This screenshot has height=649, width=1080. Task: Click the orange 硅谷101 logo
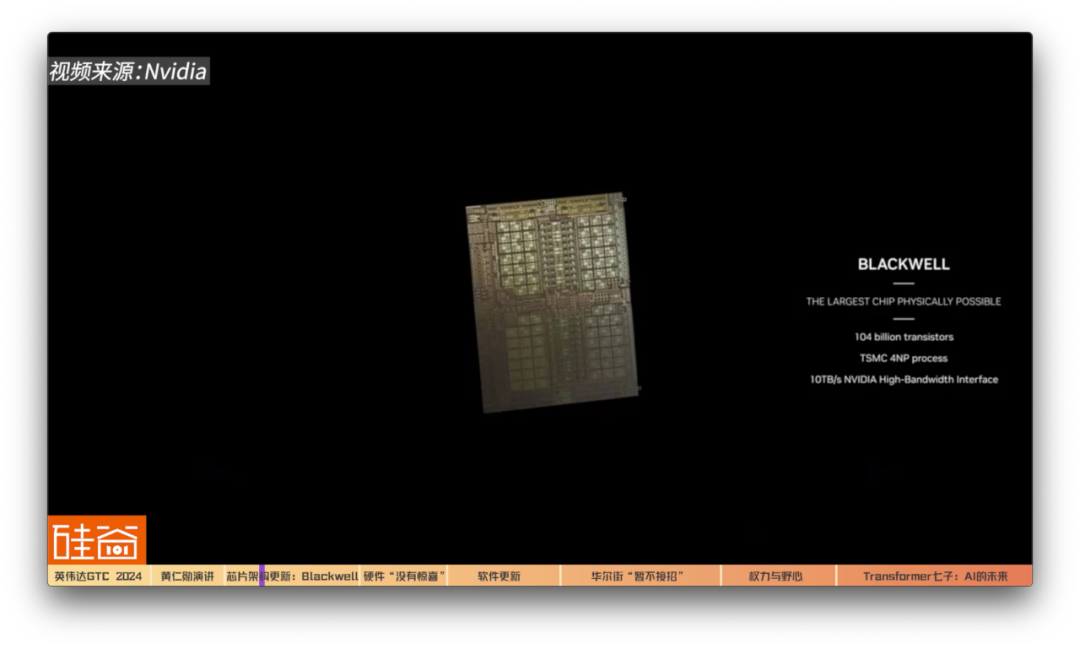point(96,540)
